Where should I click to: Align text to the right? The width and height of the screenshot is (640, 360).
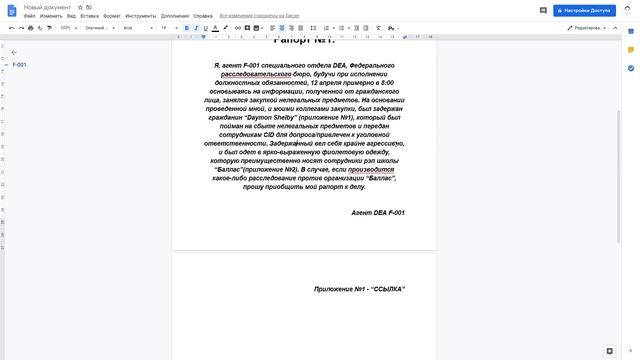(x=291, y=28)
